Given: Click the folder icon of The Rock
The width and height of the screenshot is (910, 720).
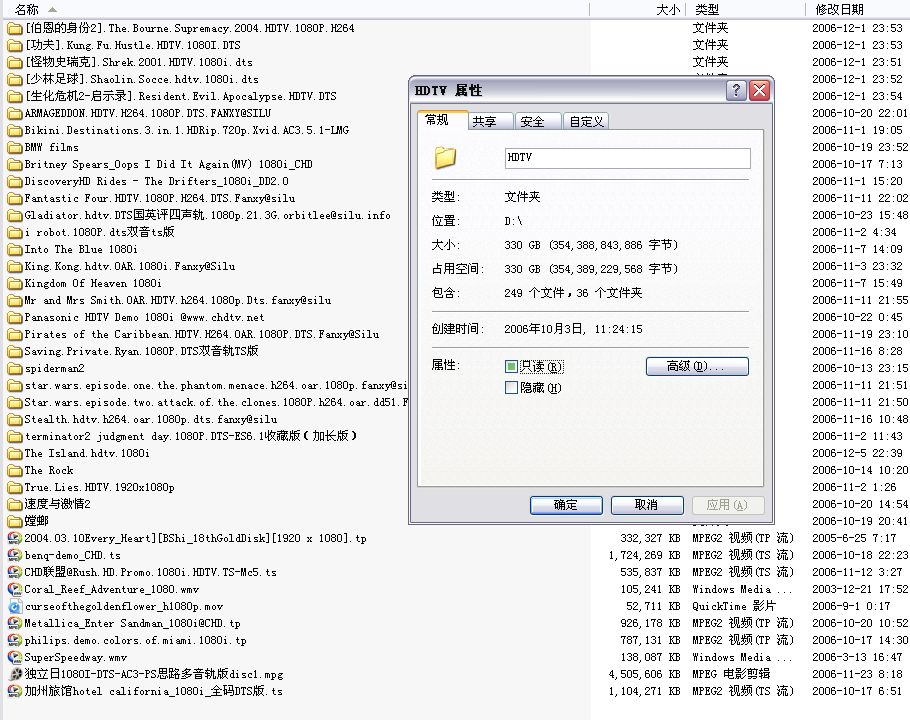Looking at the screenshot, I should (x=14, y=471).
